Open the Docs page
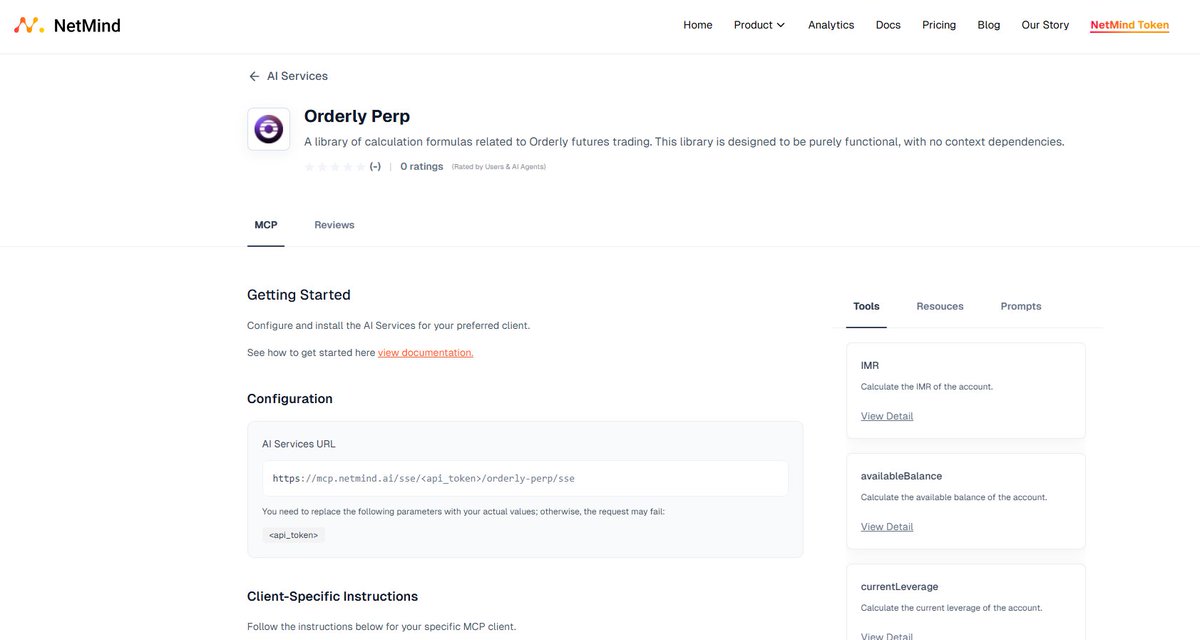The height and width of the screenshot is (640, 1200). (888, 25)
